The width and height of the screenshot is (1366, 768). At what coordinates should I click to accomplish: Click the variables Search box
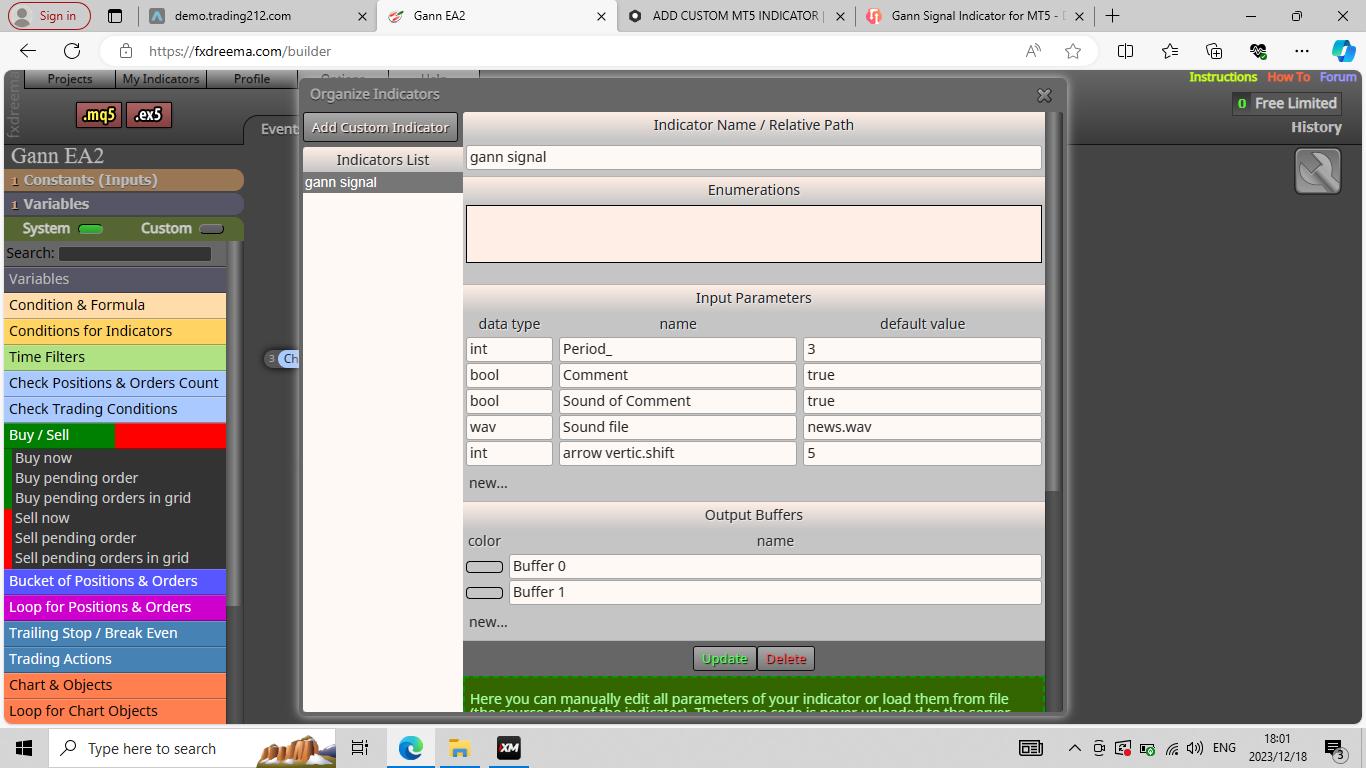pos(135,254)
